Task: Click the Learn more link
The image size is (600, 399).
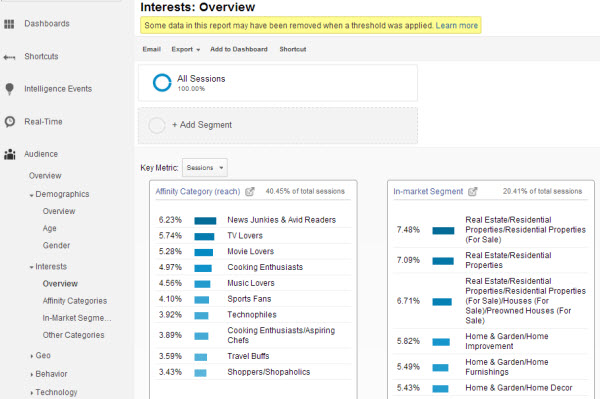Action: [x=457, y=26]
